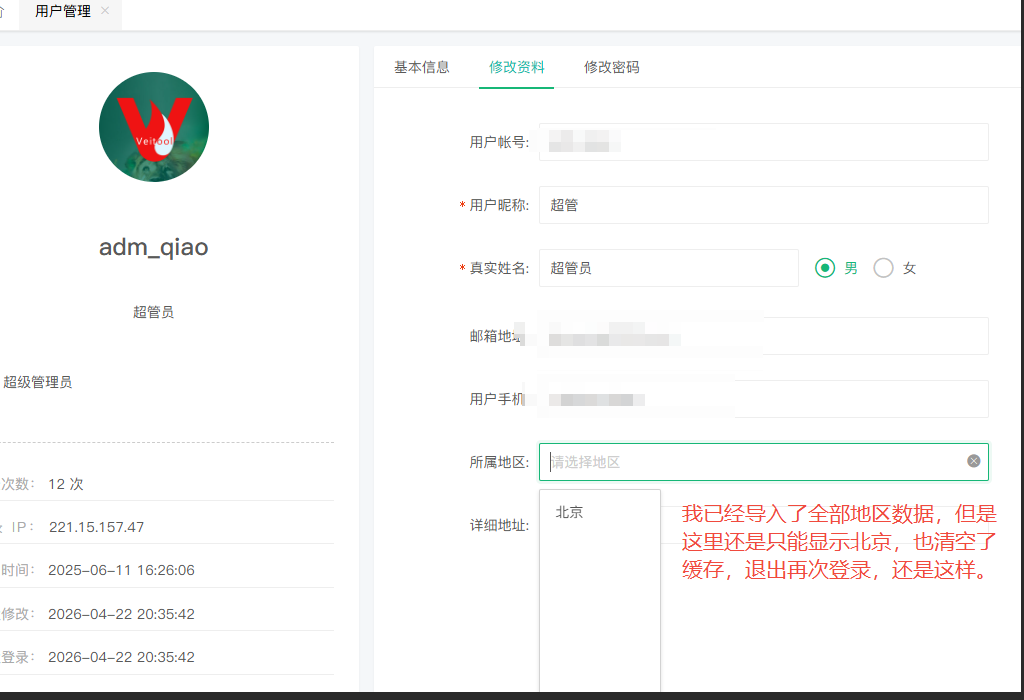Activate the 用户管理 page tab
The height and width of the screenshot is (700, 1024).
[x=62, y=12]
